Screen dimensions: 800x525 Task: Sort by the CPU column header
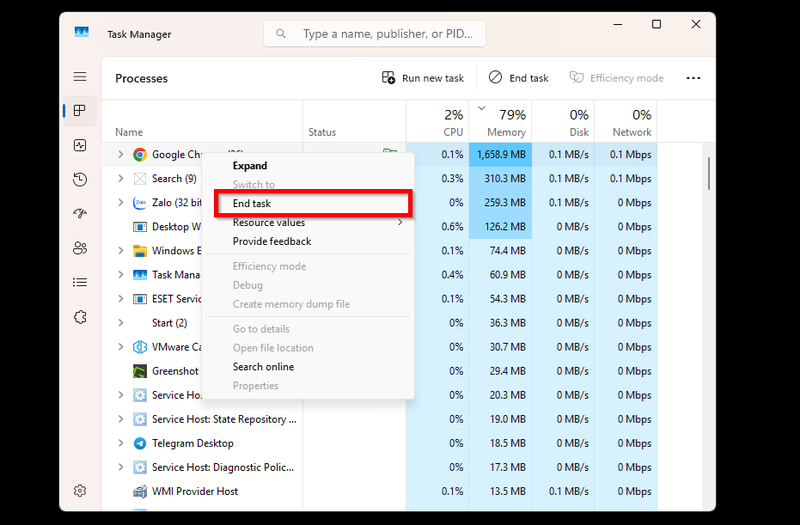[x=437, y=121]
